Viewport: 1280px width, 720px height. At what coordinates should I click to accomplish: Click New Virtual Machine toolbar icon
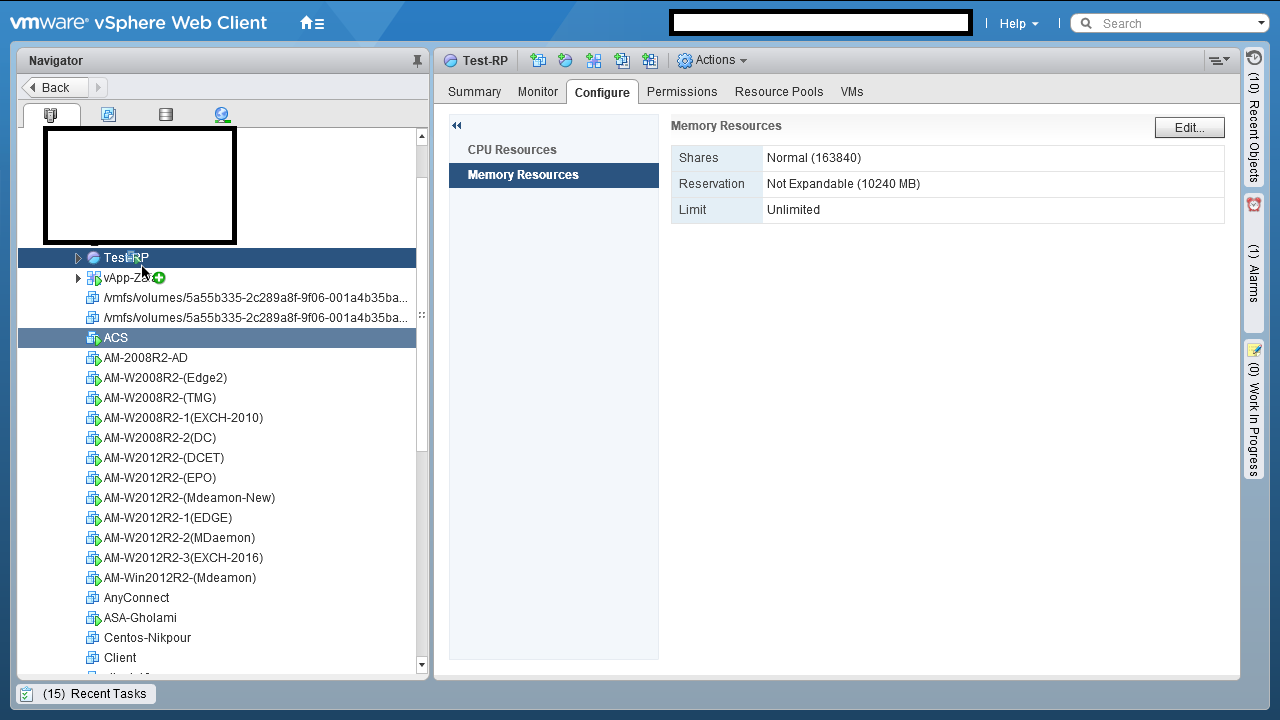(x=538, y=61)
